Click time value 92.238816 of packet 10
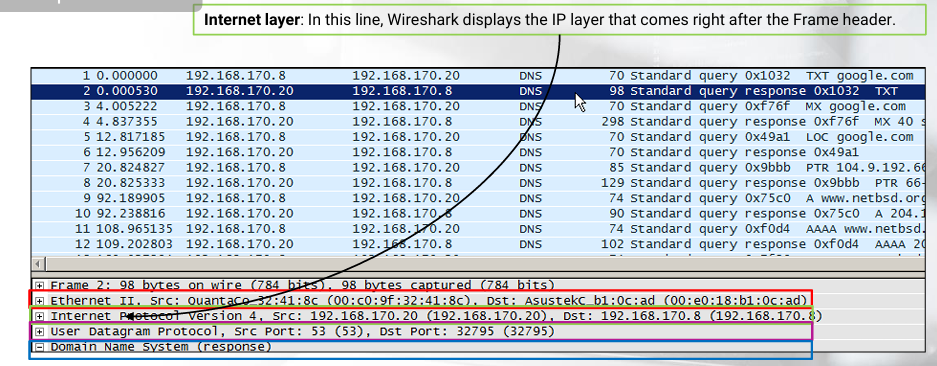 point(131,214)
